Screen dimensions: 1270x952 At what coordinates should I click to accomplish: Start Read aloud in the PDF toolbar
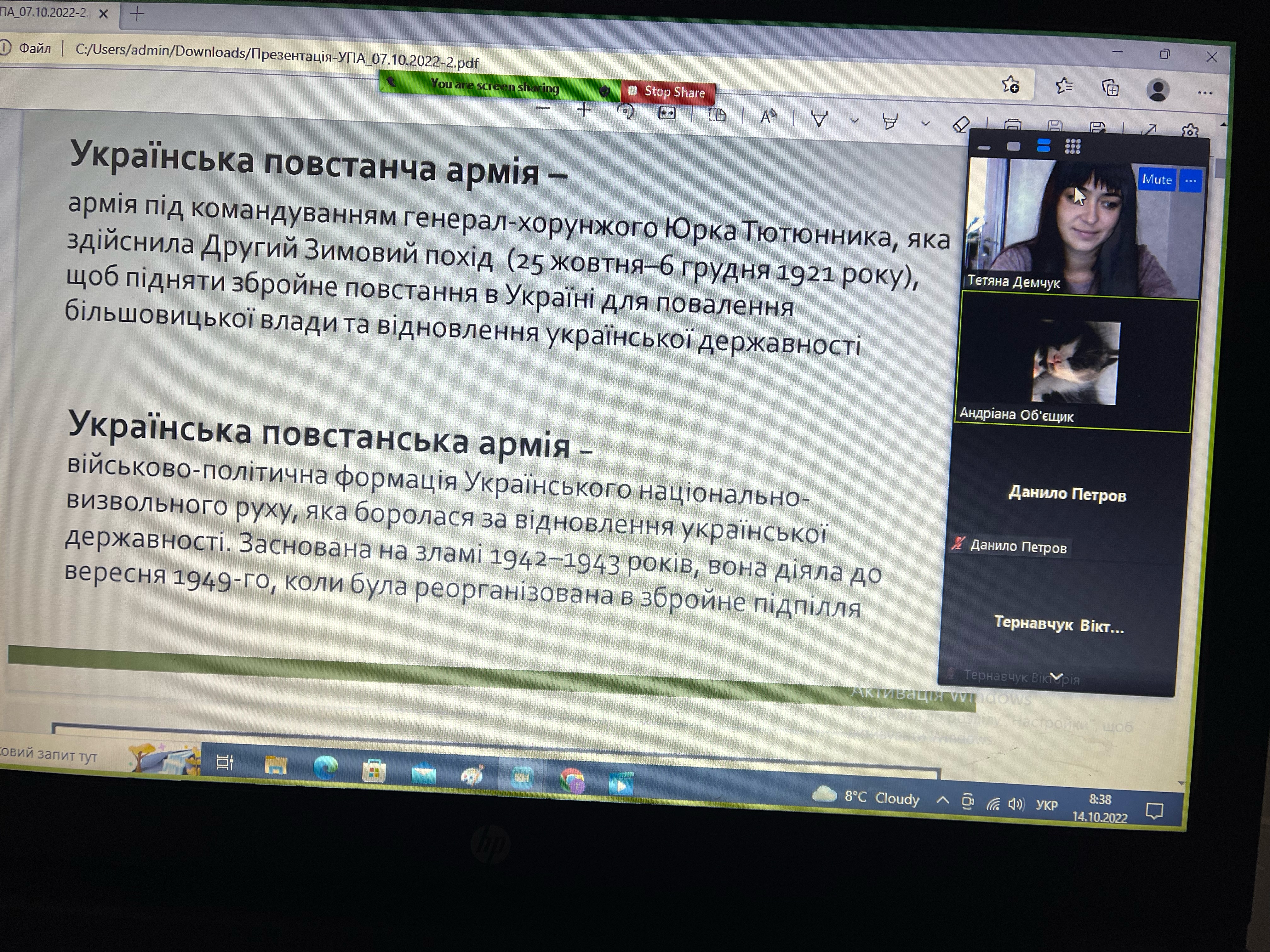click(768, 117)
